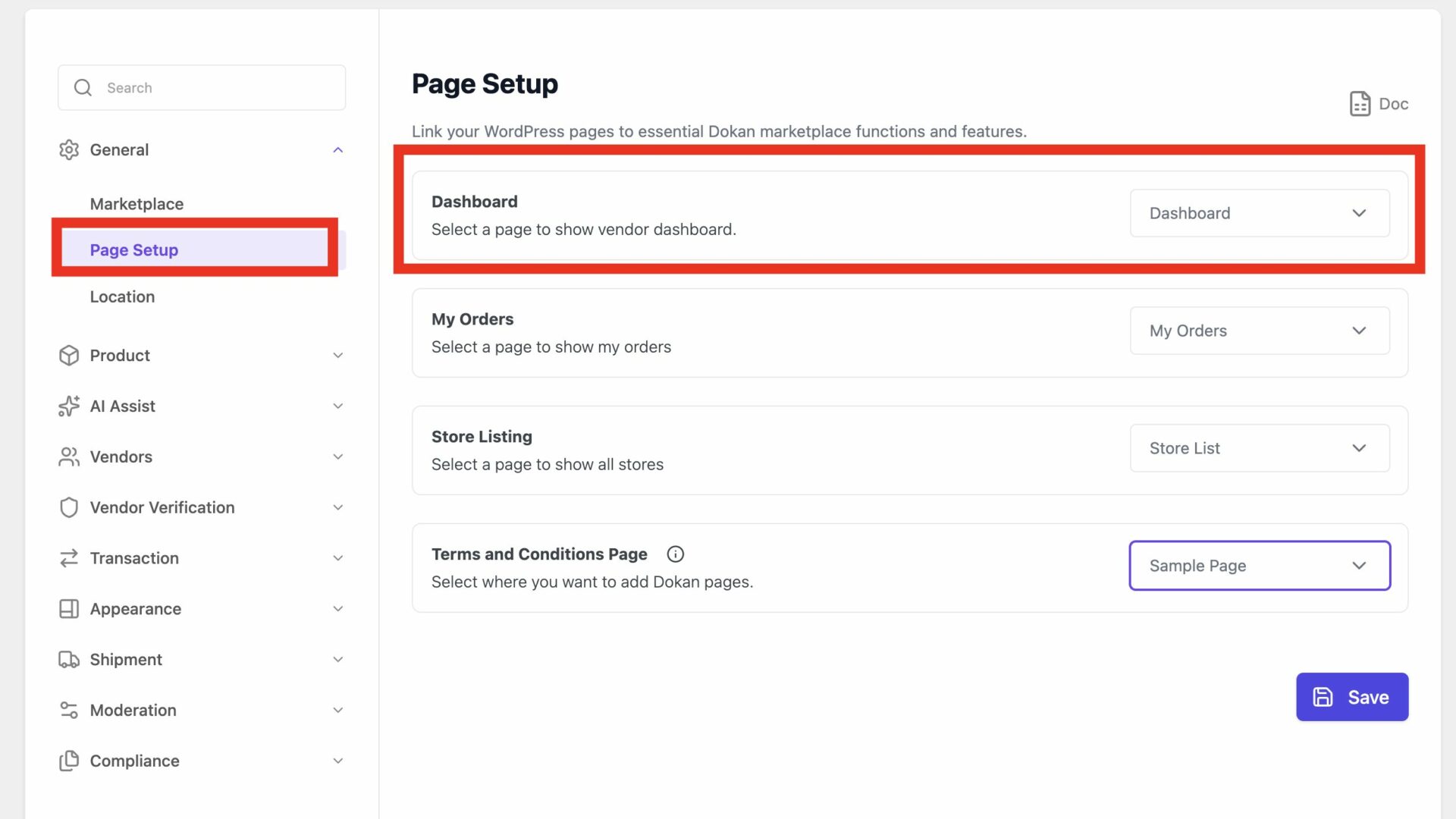The height and width of the screenshot is (819, 1456).
Task: Open the My Orders page dropdown
Action: pyautogui.click(x=1259, y=331)
